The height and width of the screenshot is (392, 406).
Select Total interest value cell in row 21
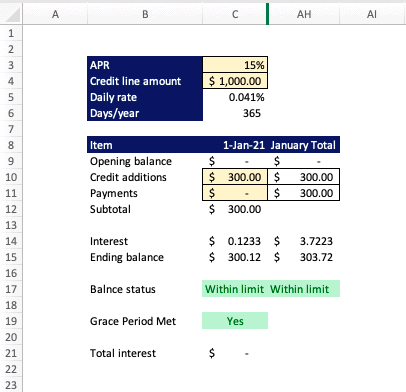(x=235, y=353)
